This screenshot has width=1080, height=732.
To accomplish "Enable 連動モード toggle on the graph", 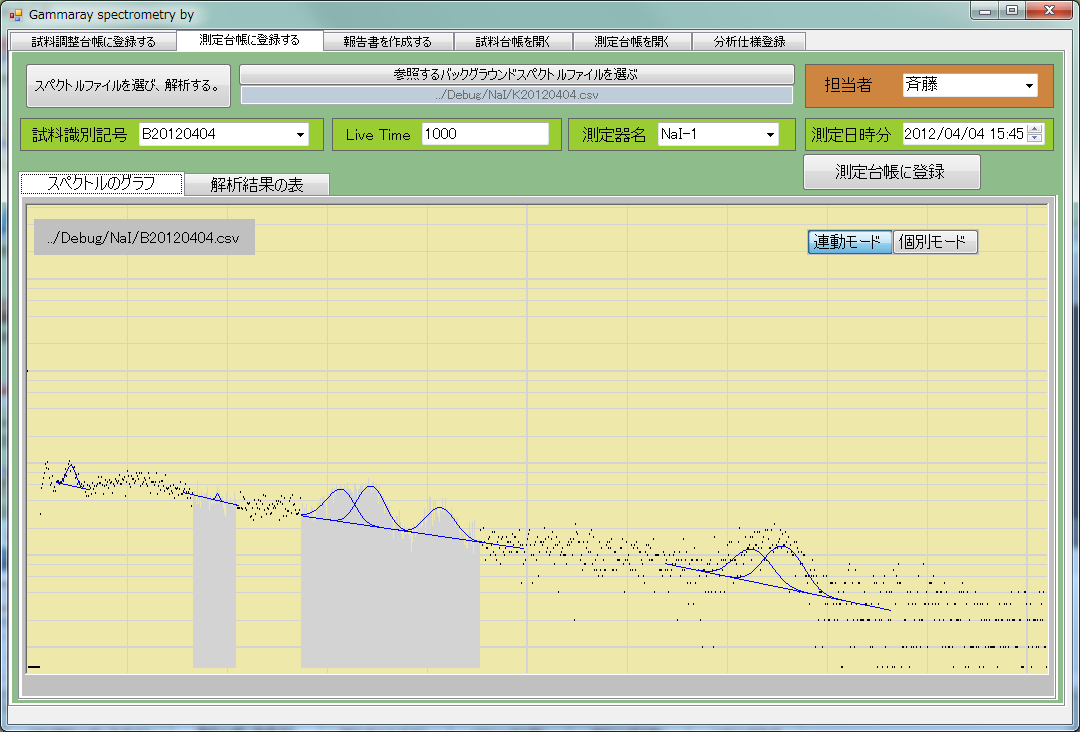I will point(849,242).
